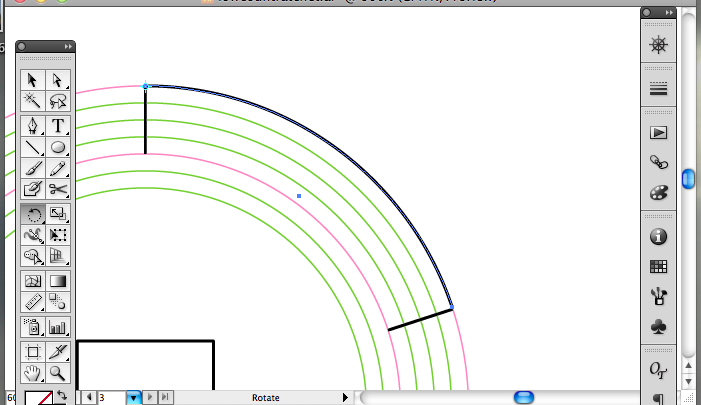701x405 pixels.
Task: Choose the Scissors tool
Action: click(58, 189)
